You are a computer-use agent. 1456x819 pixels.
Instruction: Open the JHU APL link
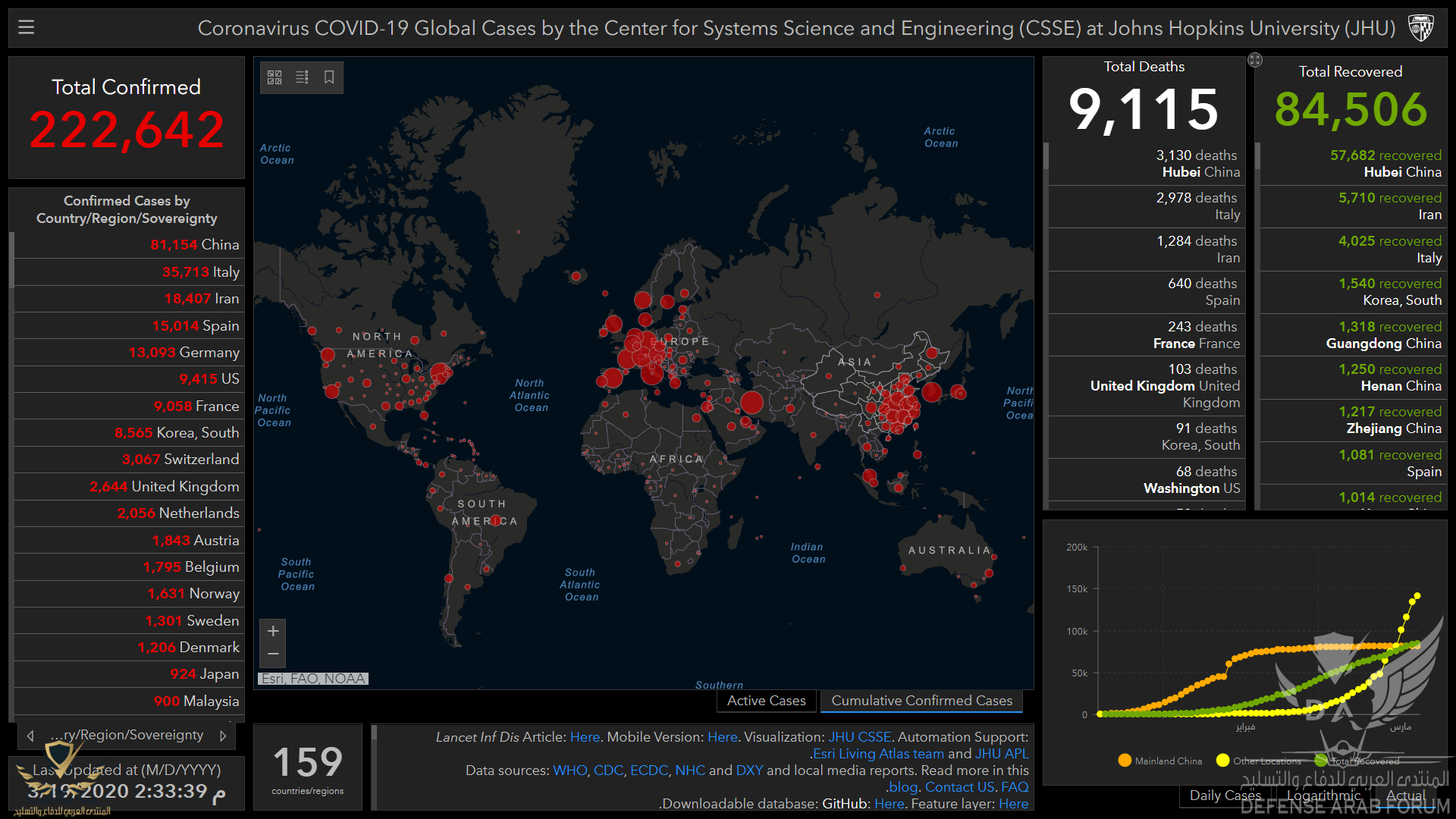point(1002,754)
